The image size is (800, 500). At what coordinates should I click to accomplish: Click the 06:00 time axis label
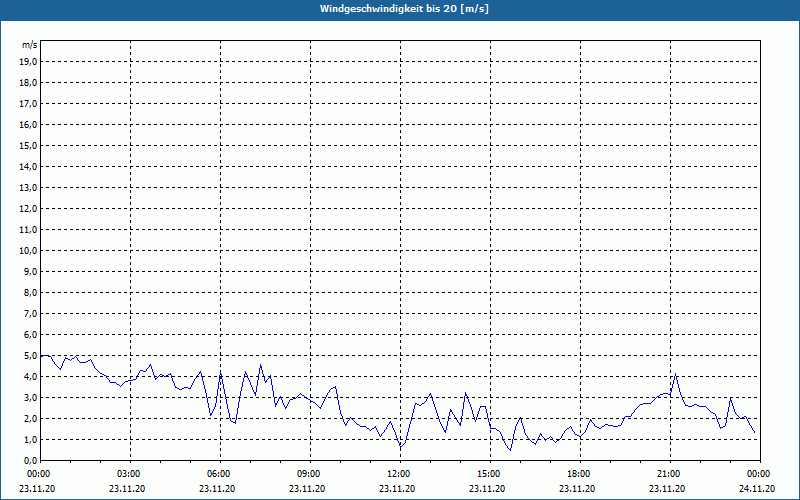(218, 474)
